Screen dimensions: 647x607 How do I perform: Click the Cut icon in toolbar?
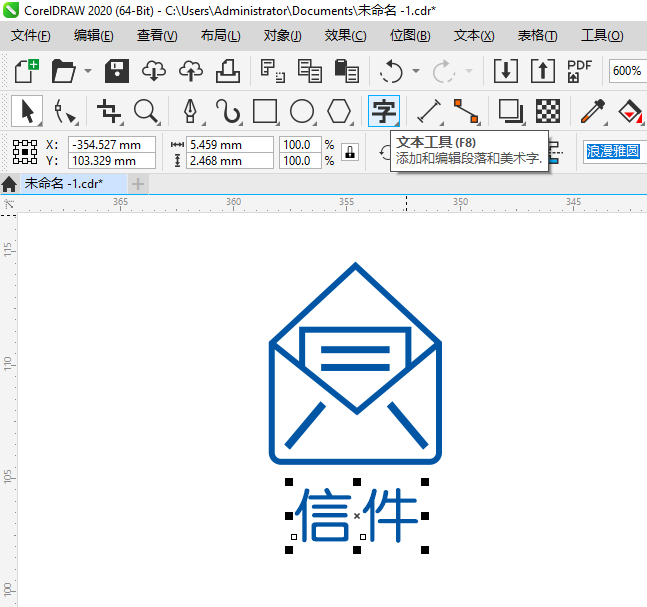pos(272,71)
